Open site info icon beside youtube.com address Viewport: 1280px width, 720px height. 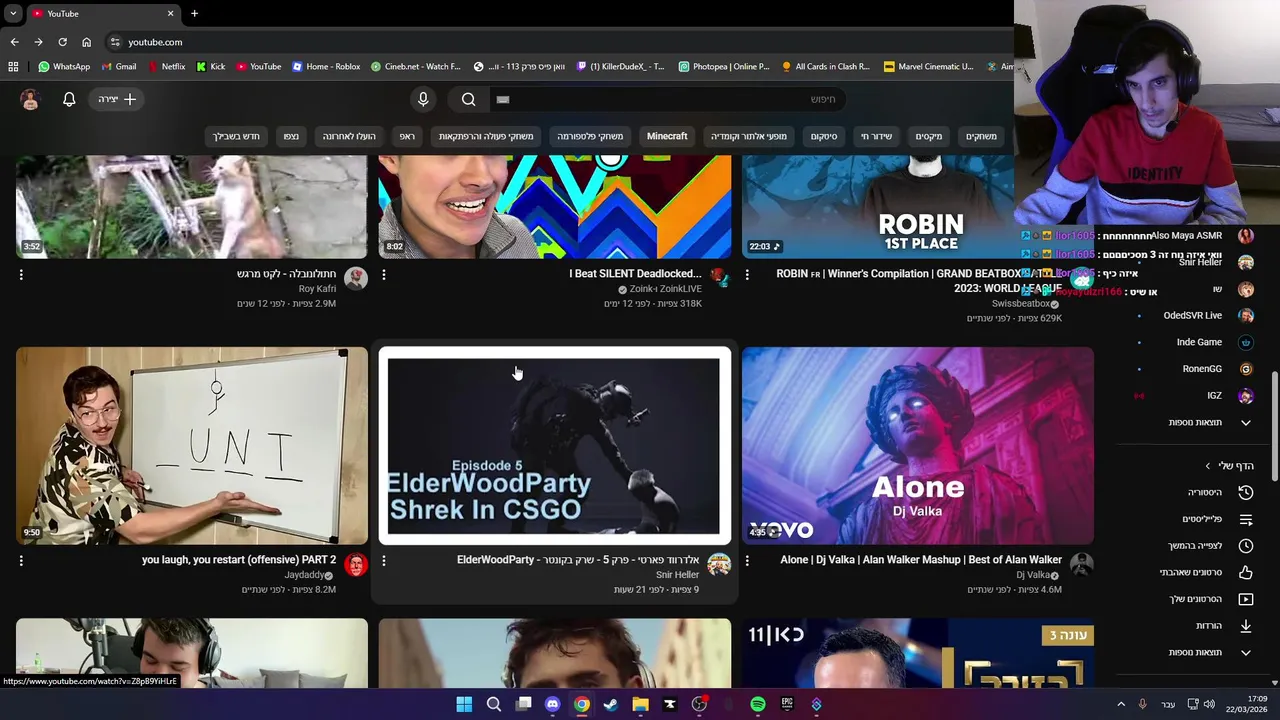tap(115, 42)
